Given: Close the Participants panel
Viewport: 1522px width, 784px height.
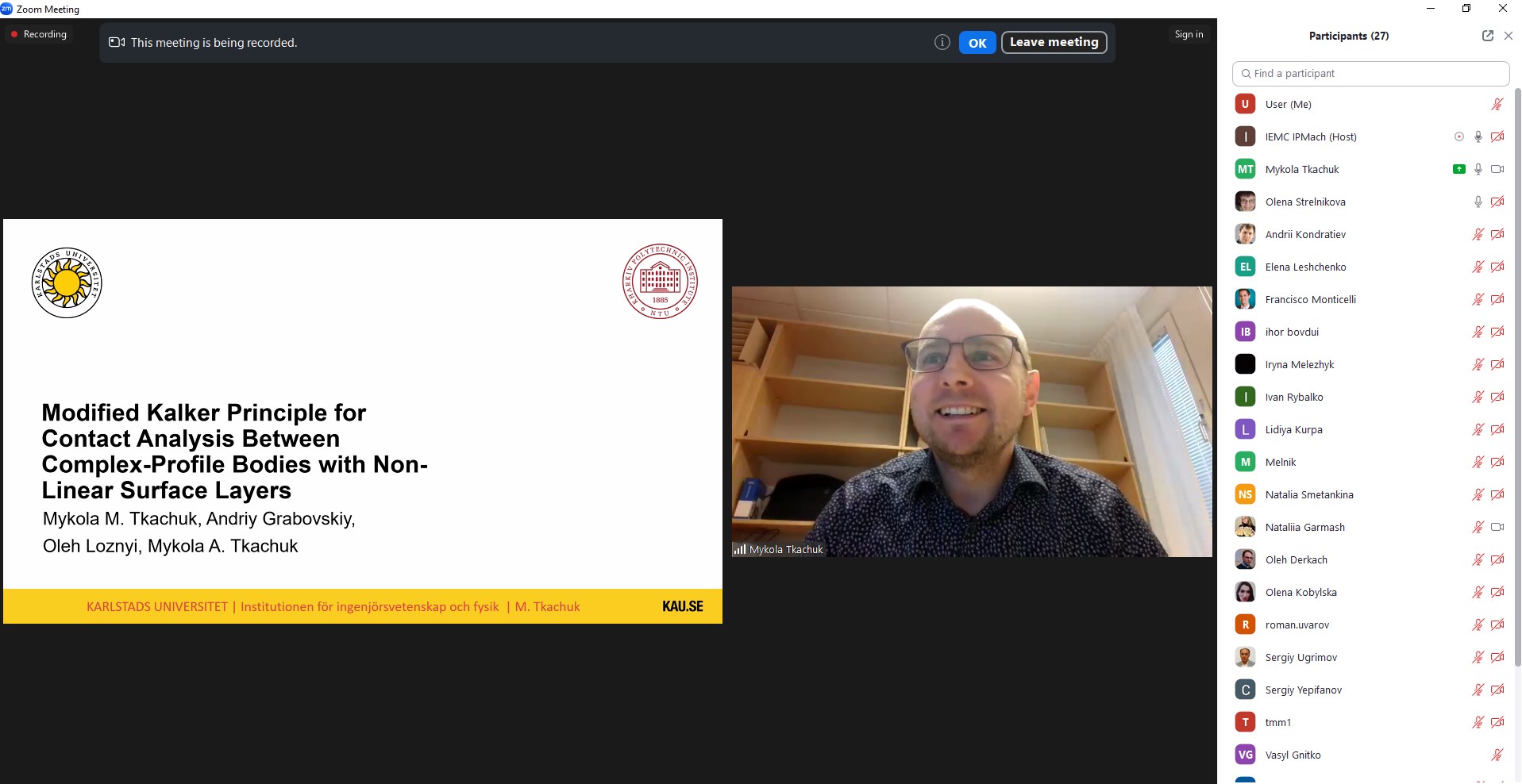Looking at the screenshot, I should point(1509,36).
